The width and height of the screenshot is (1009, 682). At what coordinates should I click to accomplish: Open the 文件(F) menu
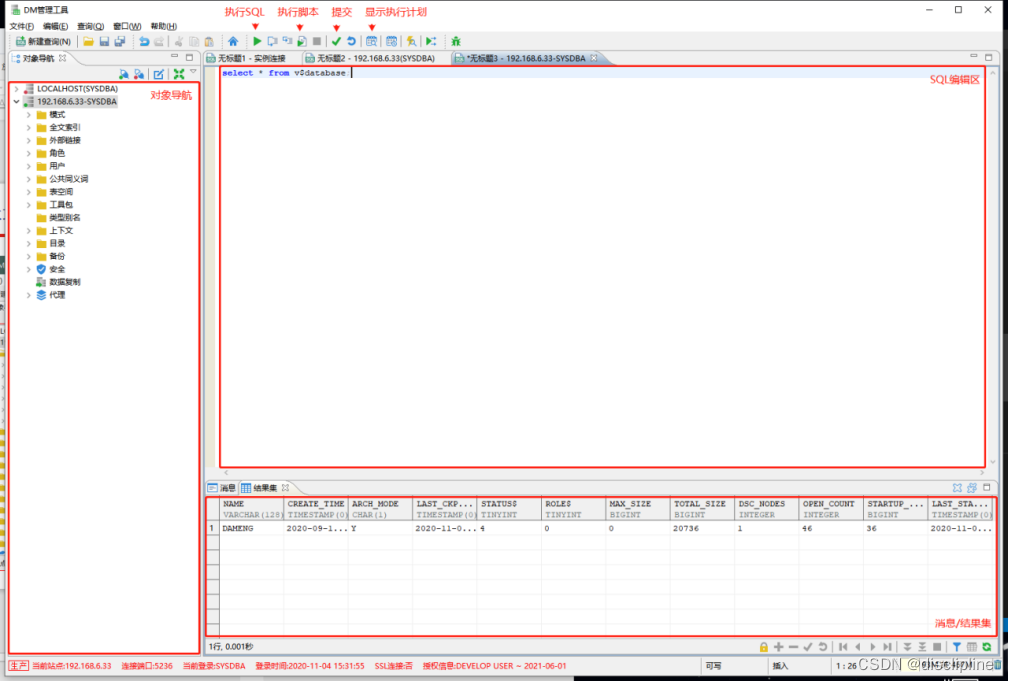coord(21,26)
